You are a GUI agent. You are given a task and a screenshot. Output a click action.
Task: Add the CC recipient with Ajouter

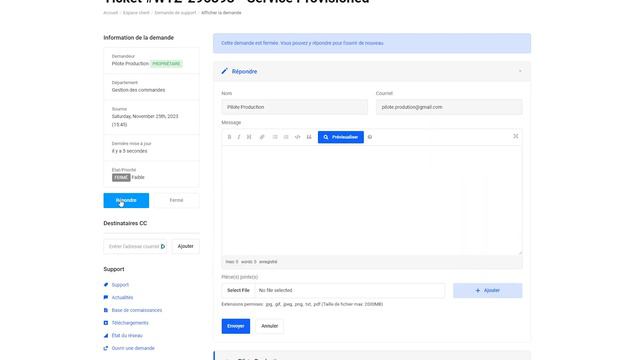186,247
